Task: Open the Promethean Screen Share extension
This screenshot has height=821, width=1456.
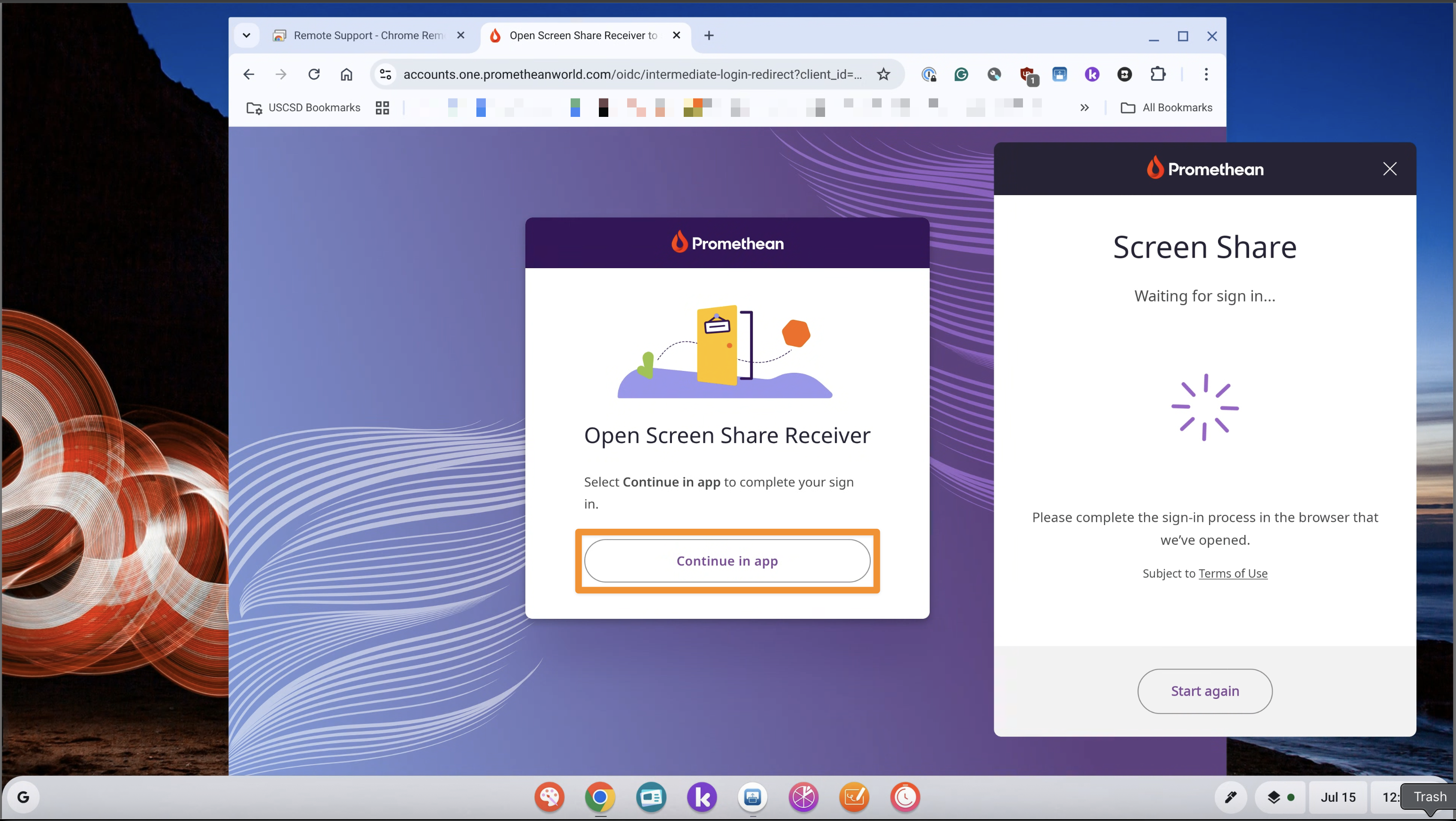Action: coord(1059,74)
